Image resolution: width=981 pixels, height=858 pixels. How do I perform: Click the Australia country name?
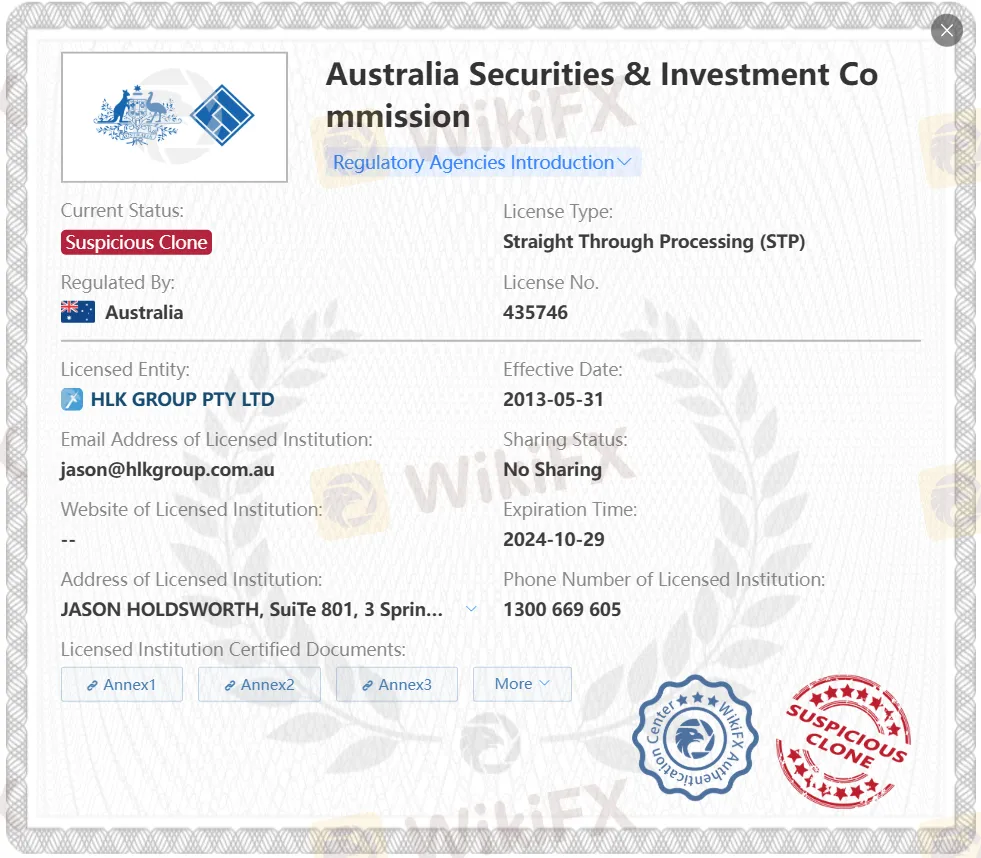(x=144, y=312)
